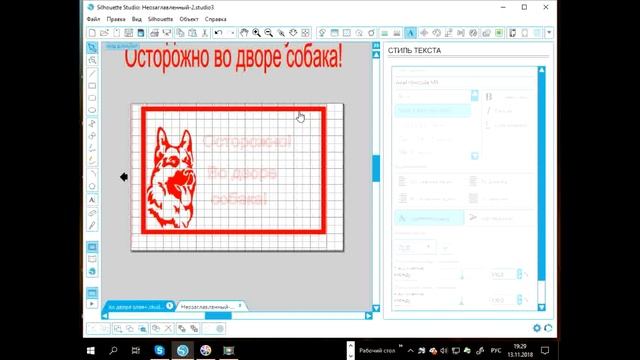Toggle Underline text formatting
This screenshot has height=360, width=640.
click(x=488, y=125)
